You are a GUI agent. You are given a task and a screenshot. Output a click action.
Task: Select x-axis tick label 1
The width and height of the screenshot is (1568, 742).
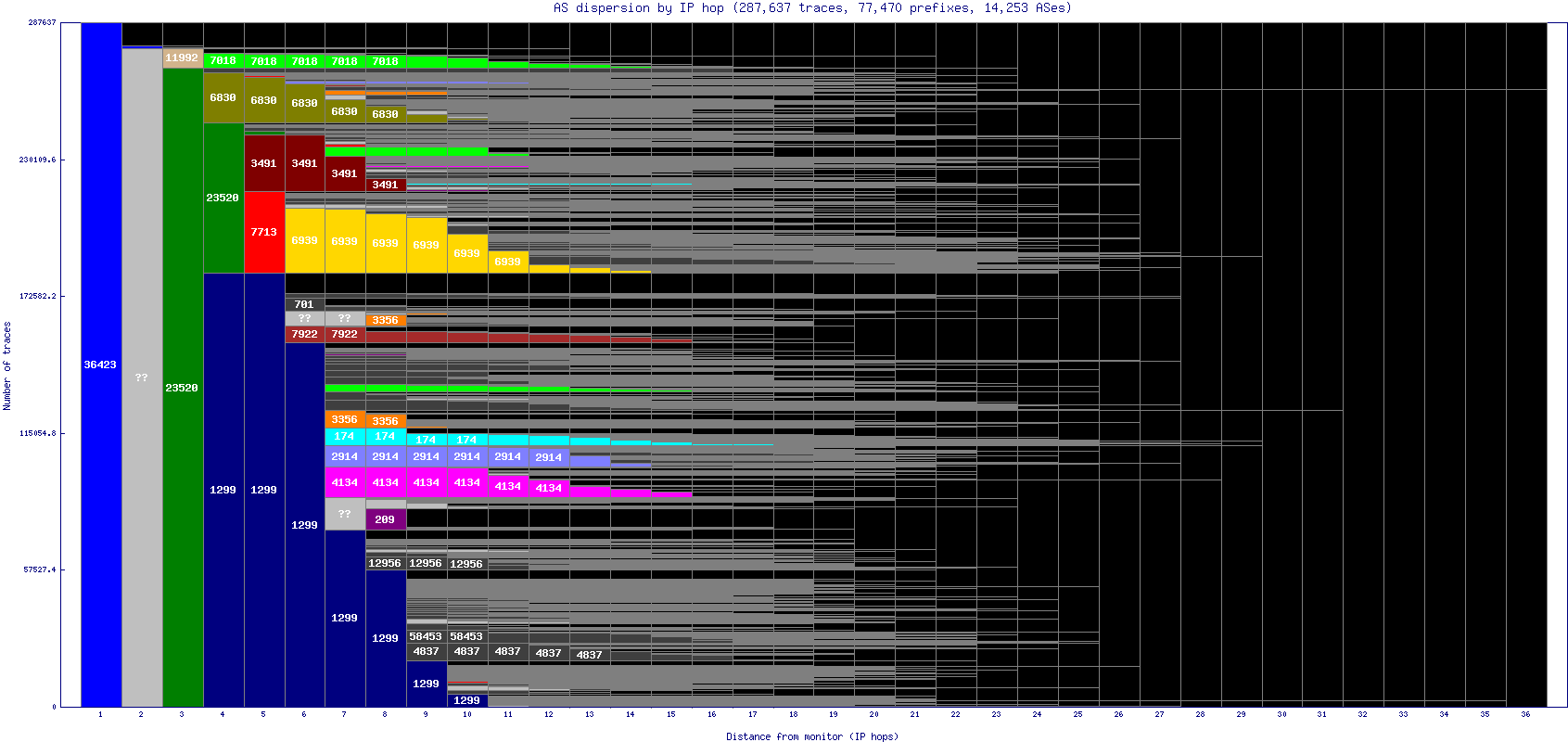(100, 714)
